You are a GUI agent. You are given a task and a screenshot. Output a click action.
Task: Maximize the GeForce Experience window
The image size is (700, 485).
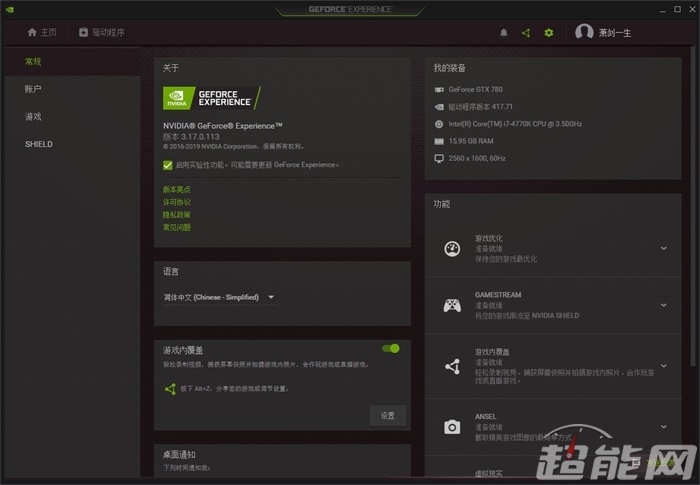677,9
